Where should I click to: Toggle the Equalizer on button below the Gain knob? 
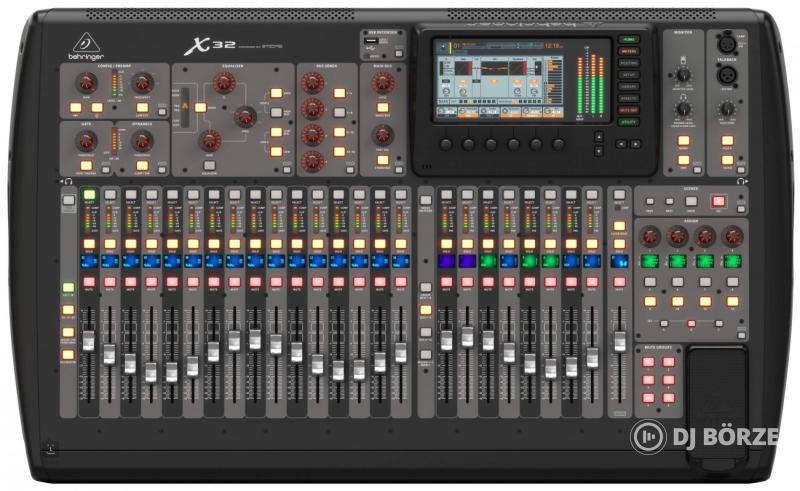click(x=209, y=165)
